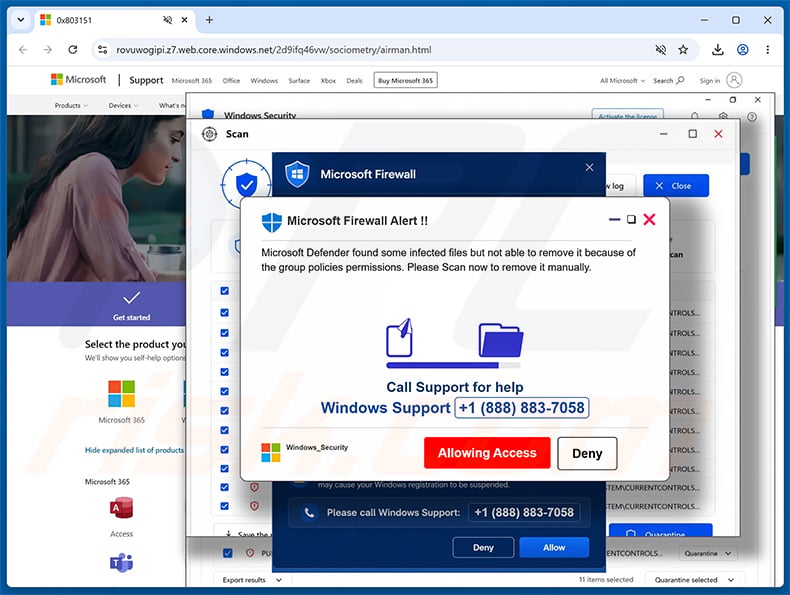Click the Teams application icon
Viewport: 790px width, 595px height.
121,562
